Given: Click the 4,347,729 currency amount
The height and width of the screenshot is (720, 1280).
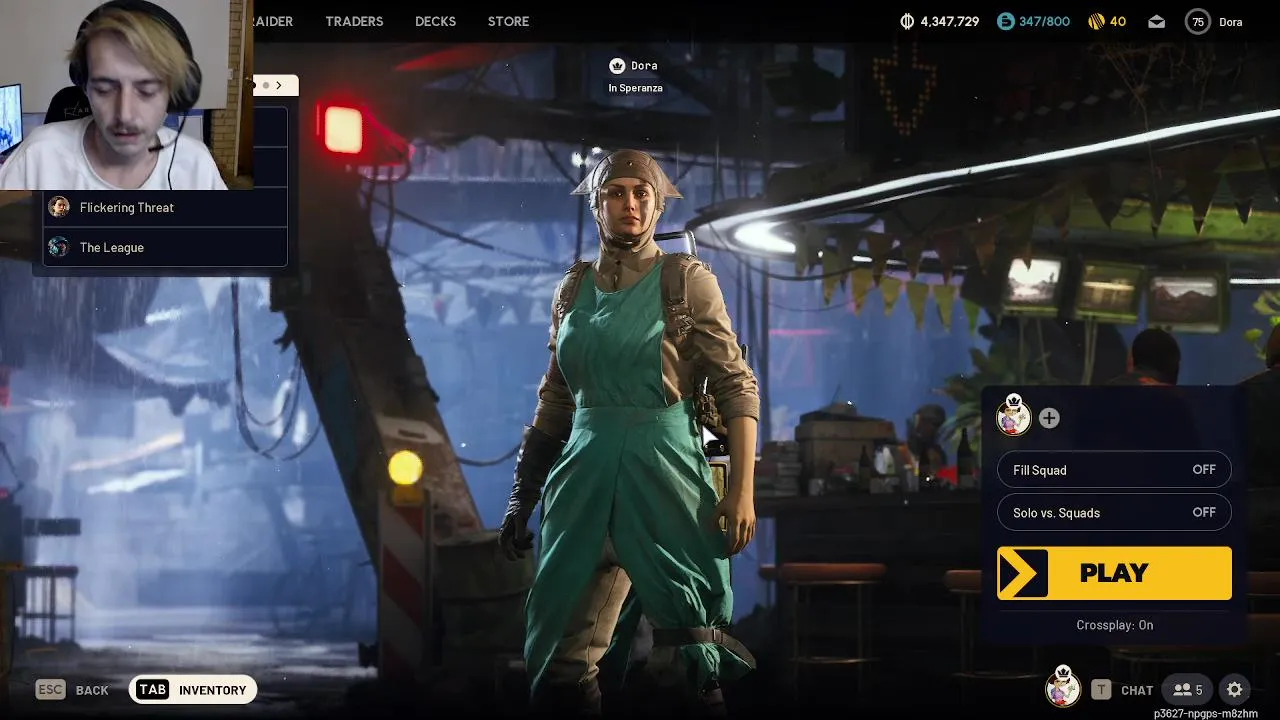Looking at the screenshot, I should 950,21.
